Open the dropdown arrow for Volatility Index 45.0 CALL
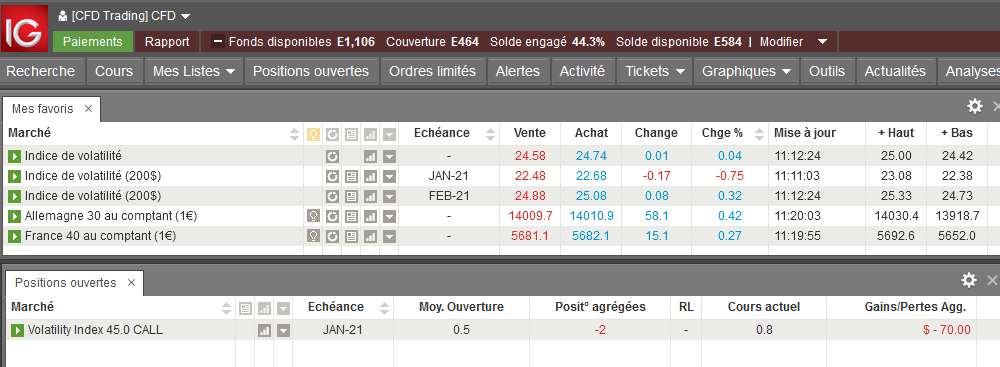 tap(283, 330)
